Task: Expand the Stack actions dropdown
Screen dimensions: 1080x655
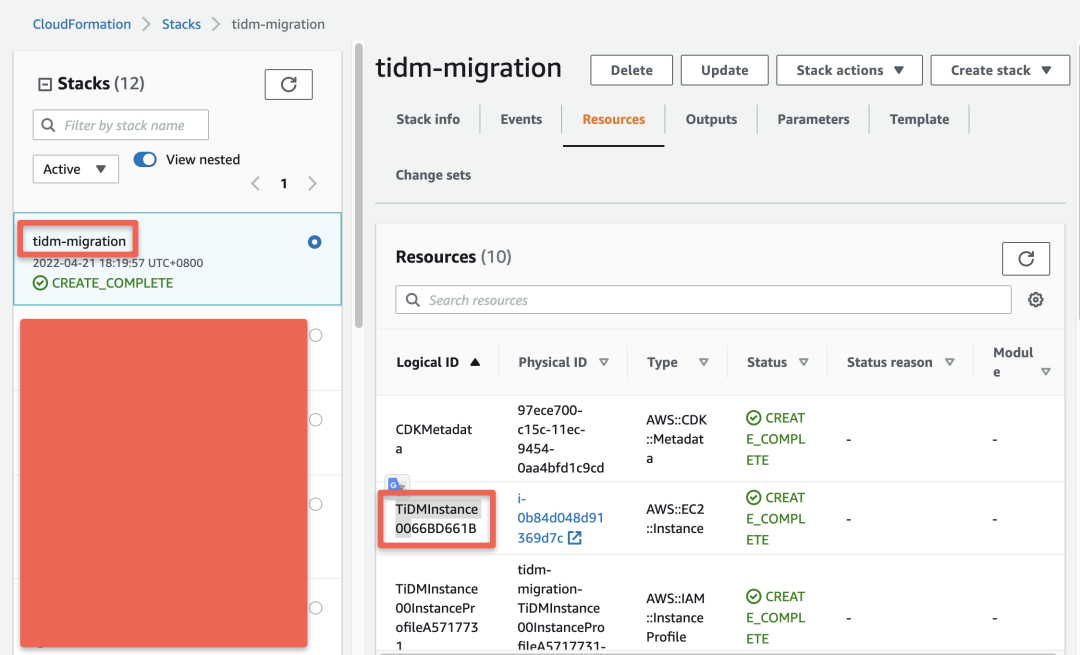Action: (850, 70)
